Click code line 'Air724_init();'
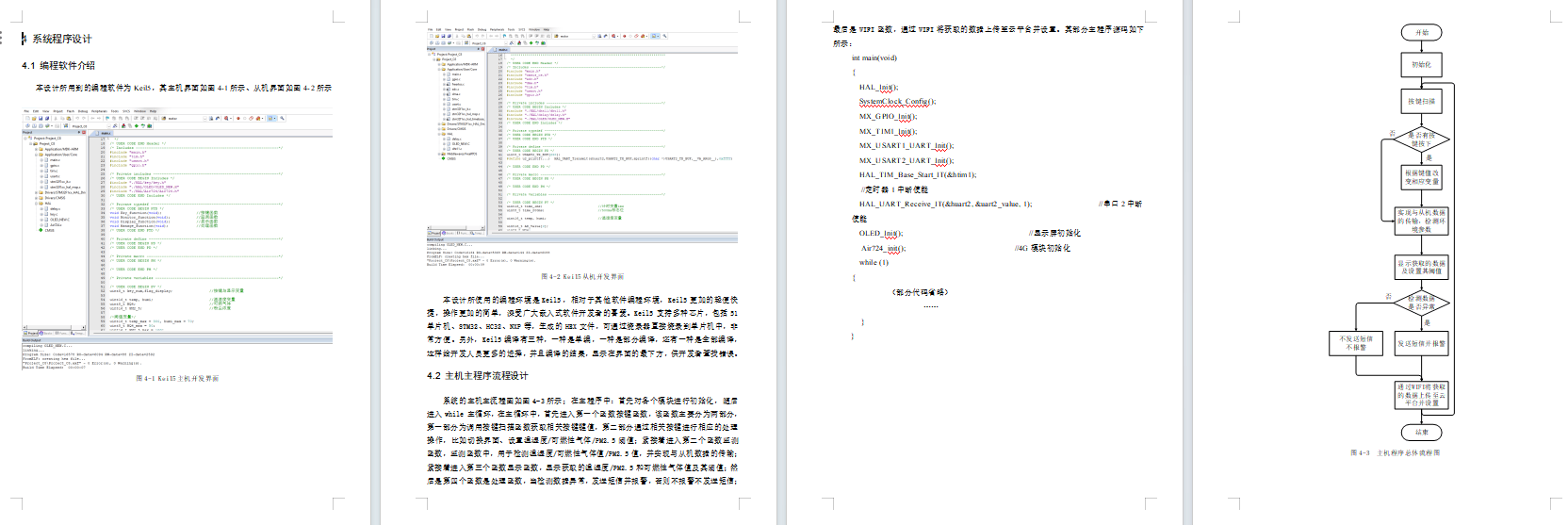The height and width of the screenshot is (525, 1568). click(883, 249)
